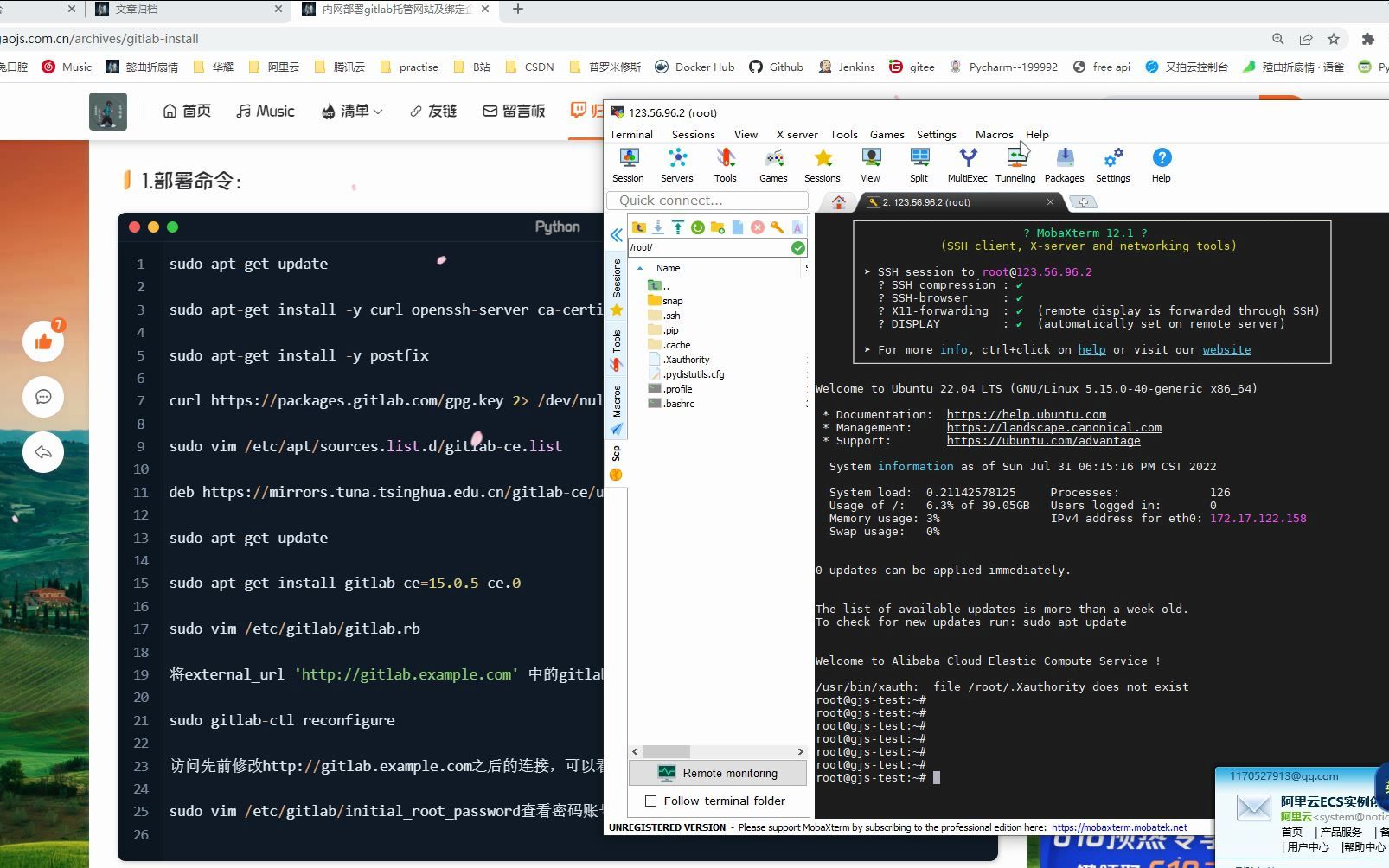Confirm the /root/ path with green check

tap(798, 248)
